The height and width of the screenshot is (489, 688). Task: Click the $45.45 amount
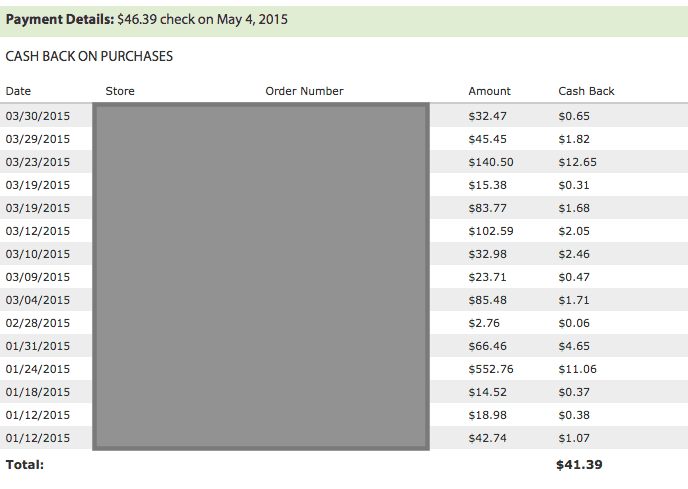[487, 139]
